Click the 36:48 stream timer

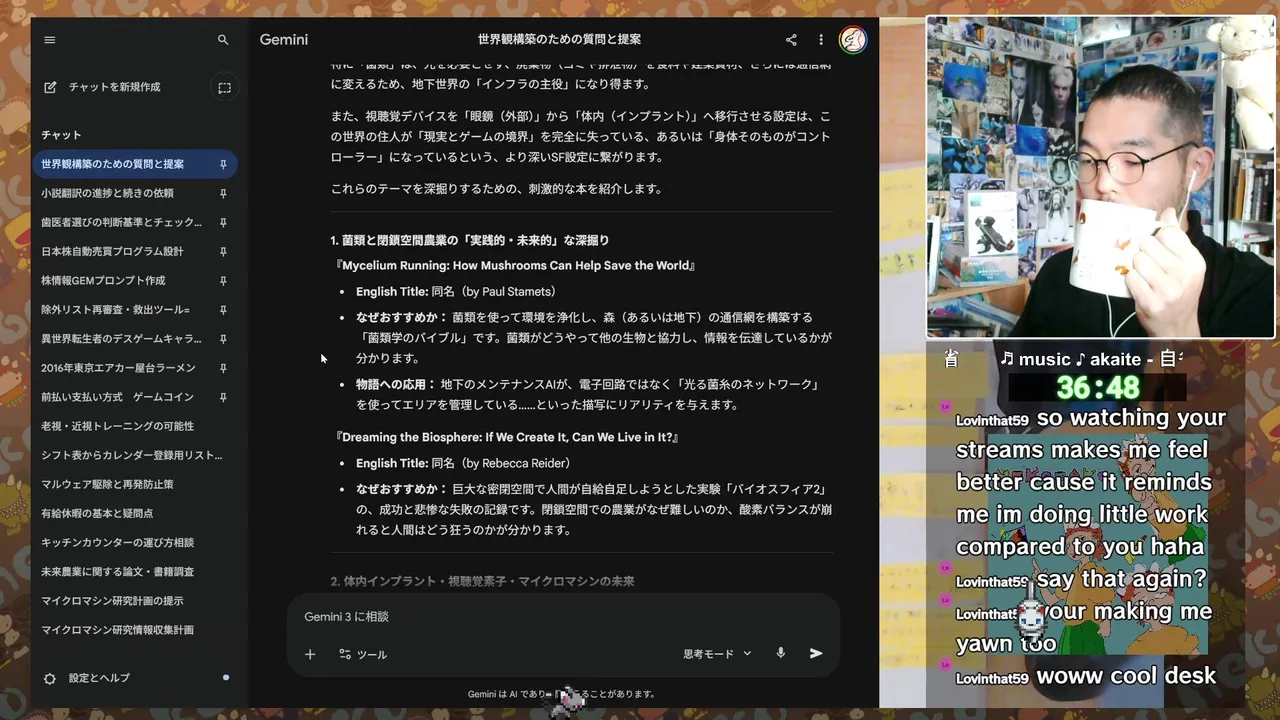(1097, 388)
